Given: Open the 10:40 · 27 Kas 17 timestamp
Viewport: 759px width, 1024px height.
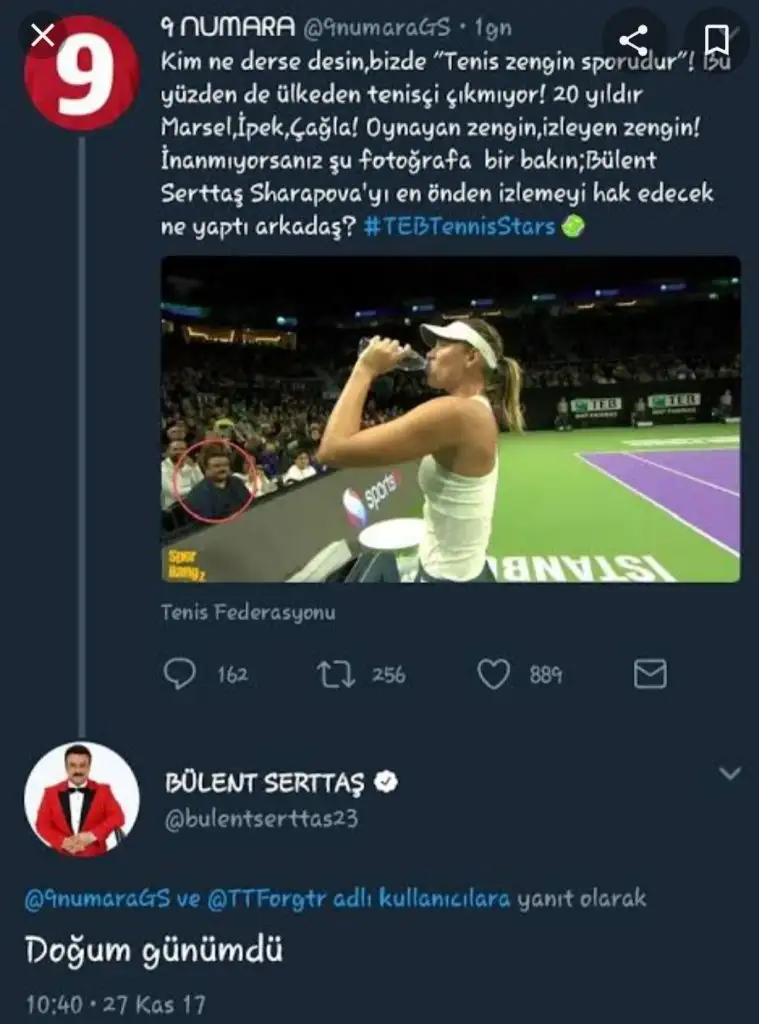Looking at the screenshot, I should [115, 1003].
